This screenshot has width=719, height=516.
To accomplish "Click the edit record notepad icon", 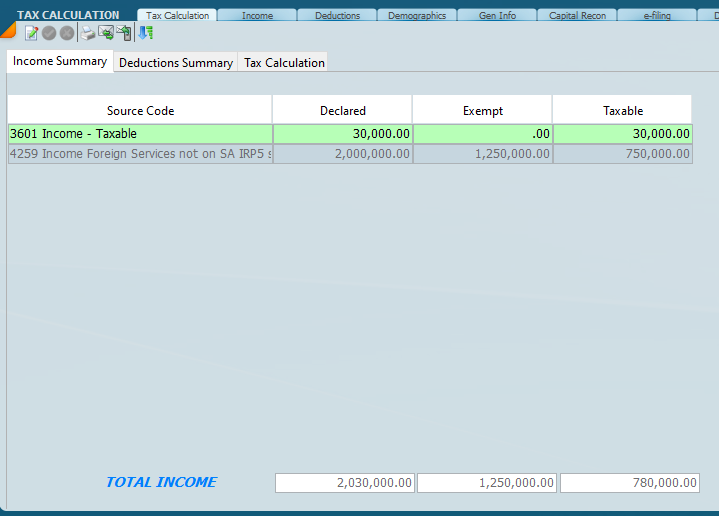I will tap(32, 33).
